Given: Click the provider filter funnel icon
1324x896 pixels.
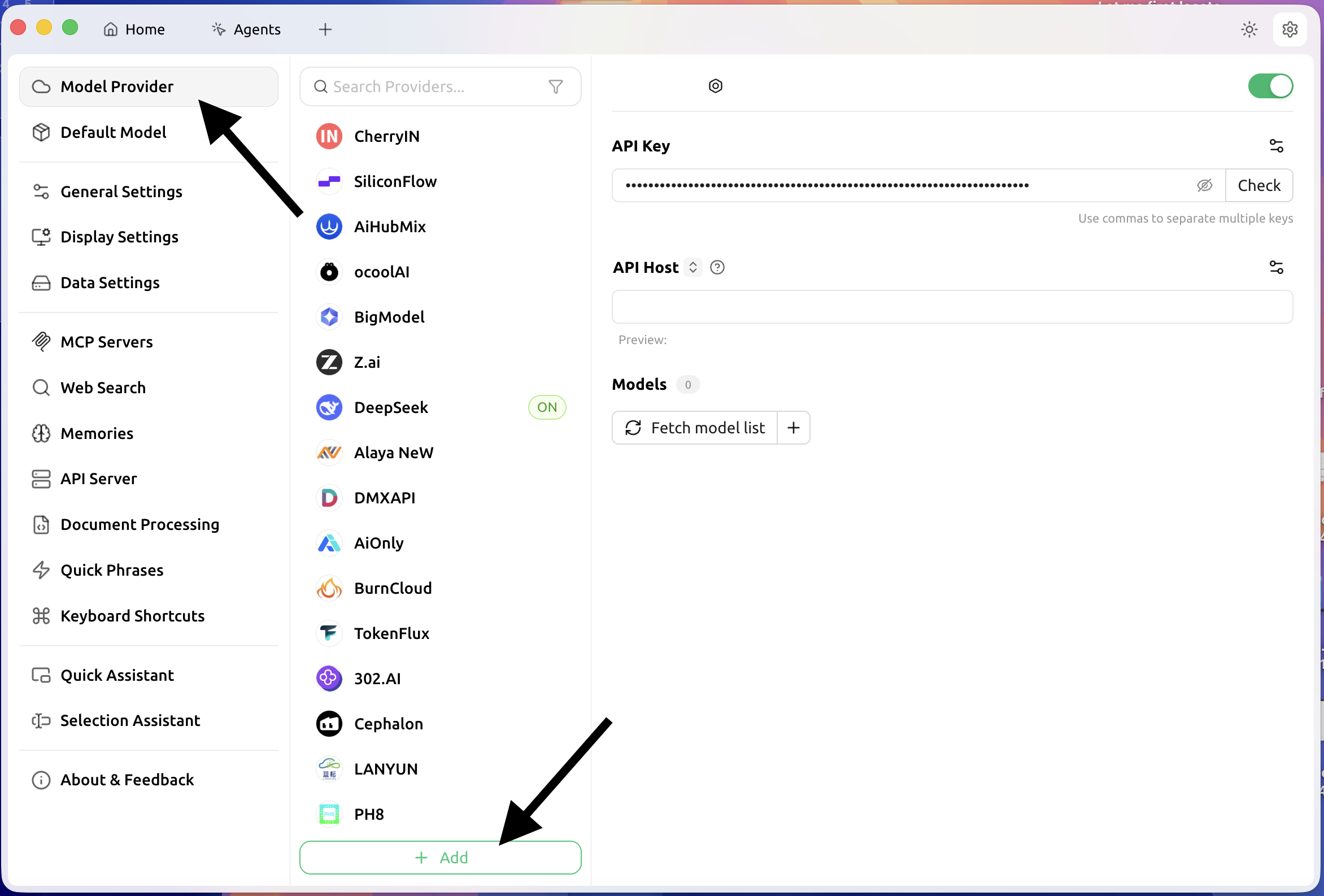Looking at the screenshot, I should pos(555,86).
